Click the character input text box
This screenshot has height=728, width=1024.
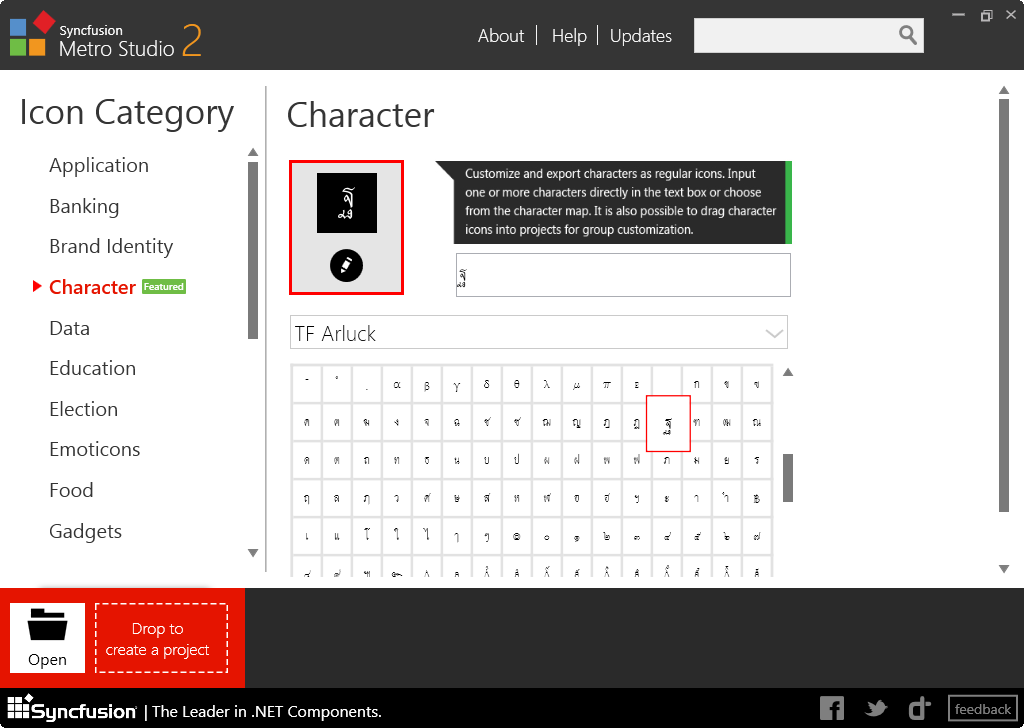[x=623, y=275]
